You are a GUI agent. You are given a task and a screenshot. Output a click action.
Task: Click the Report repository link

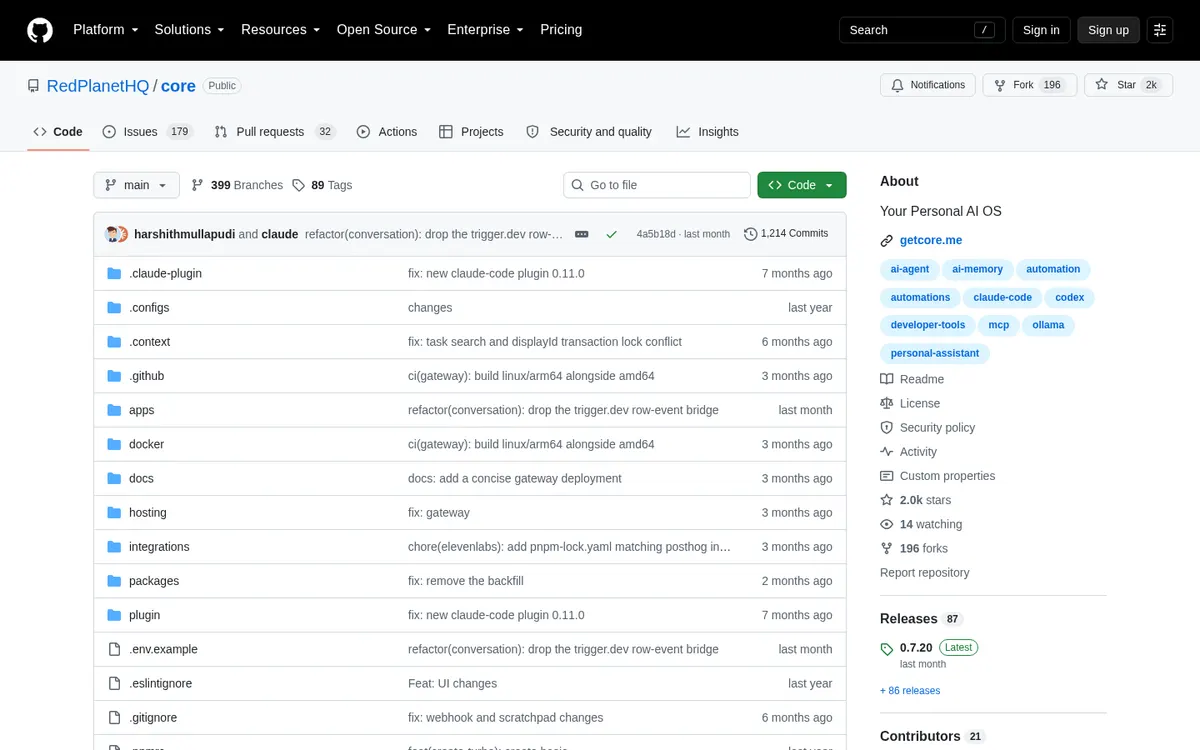925,573
